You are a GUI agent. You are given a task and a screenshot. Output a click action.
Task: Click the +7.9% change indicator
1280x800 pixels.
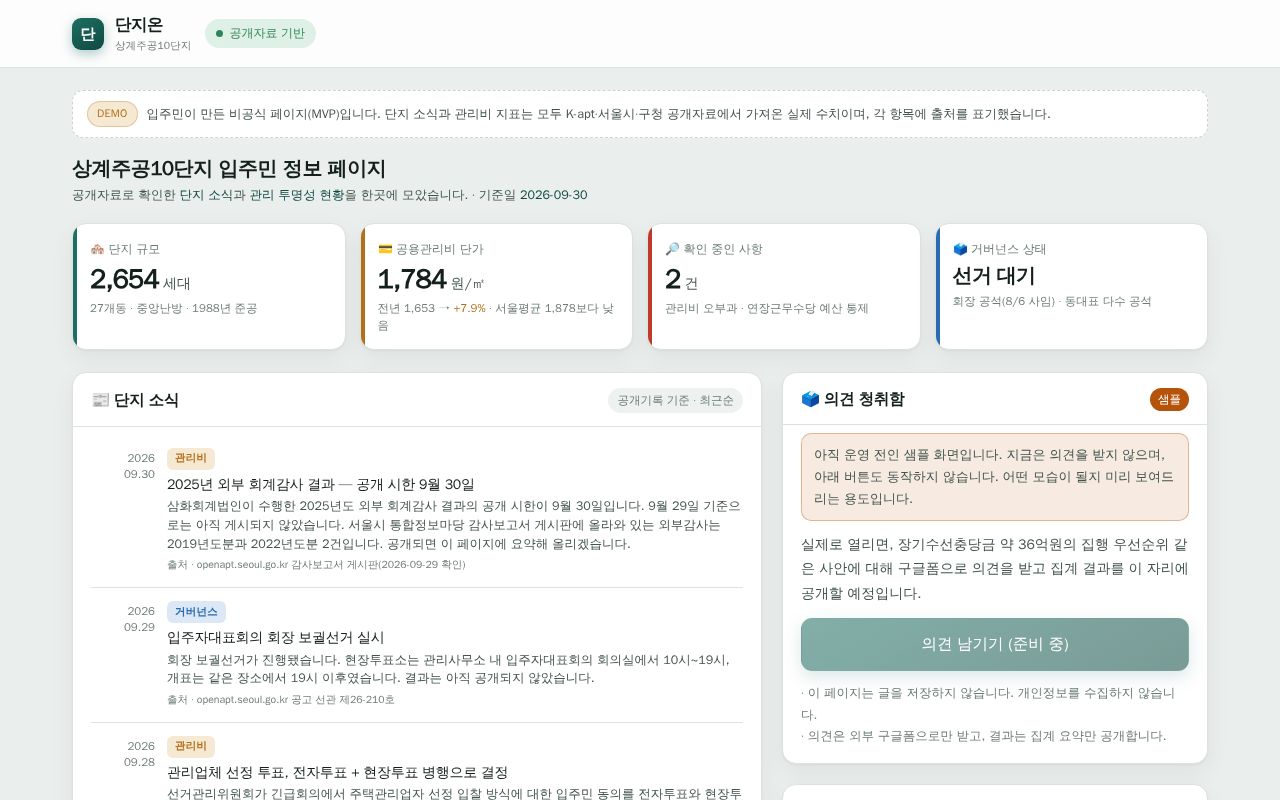click(469, 308)
